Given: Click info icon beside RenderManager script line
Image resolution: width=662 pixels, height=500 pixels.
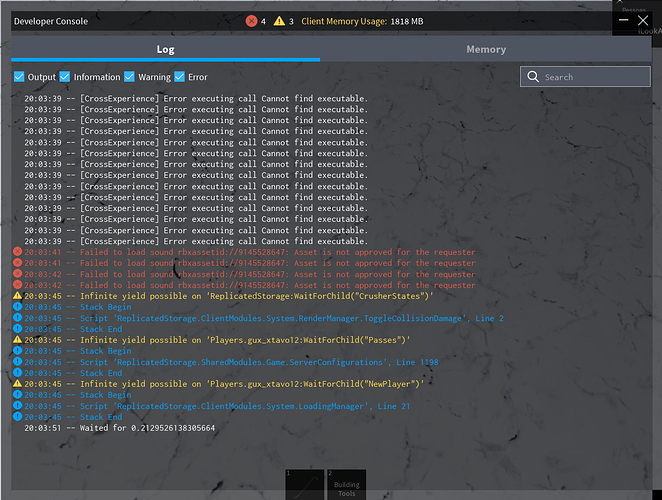Looking at the screenshot, I should [17, 318].
